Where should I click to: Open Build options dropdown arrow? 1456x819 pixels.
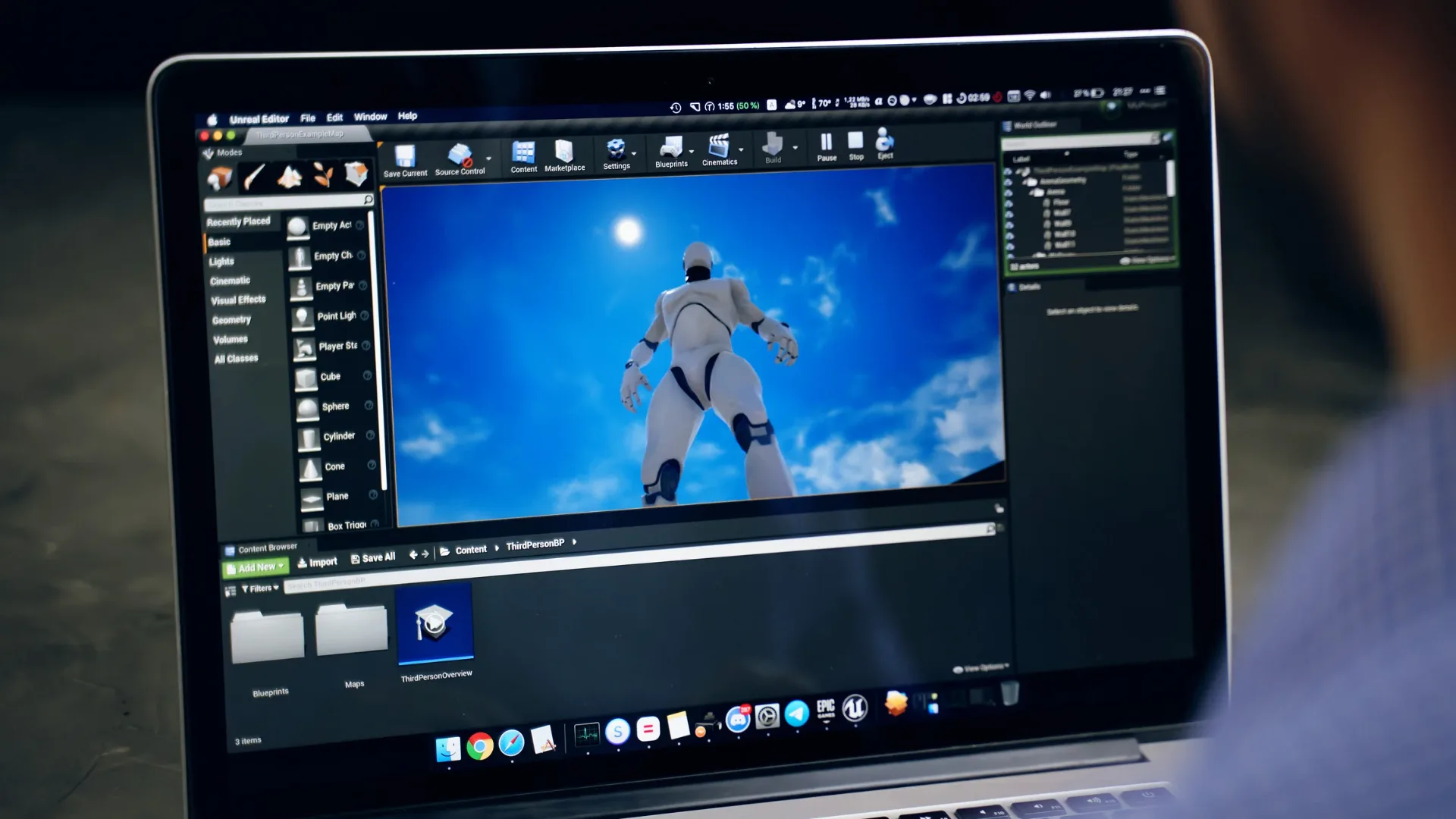point(795,148)
